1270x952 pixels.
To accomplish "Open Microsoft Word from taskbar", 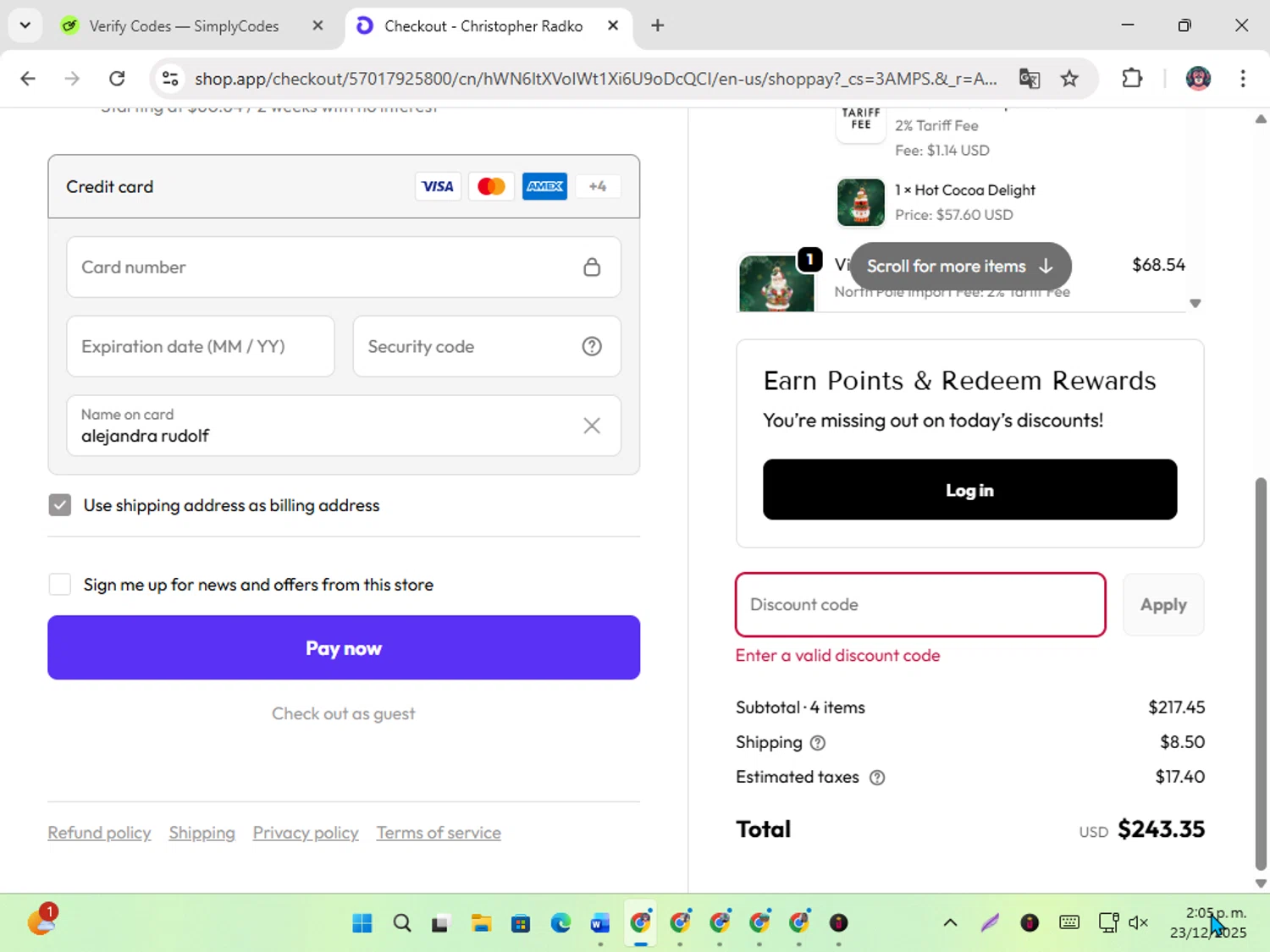I will point(600,922).
